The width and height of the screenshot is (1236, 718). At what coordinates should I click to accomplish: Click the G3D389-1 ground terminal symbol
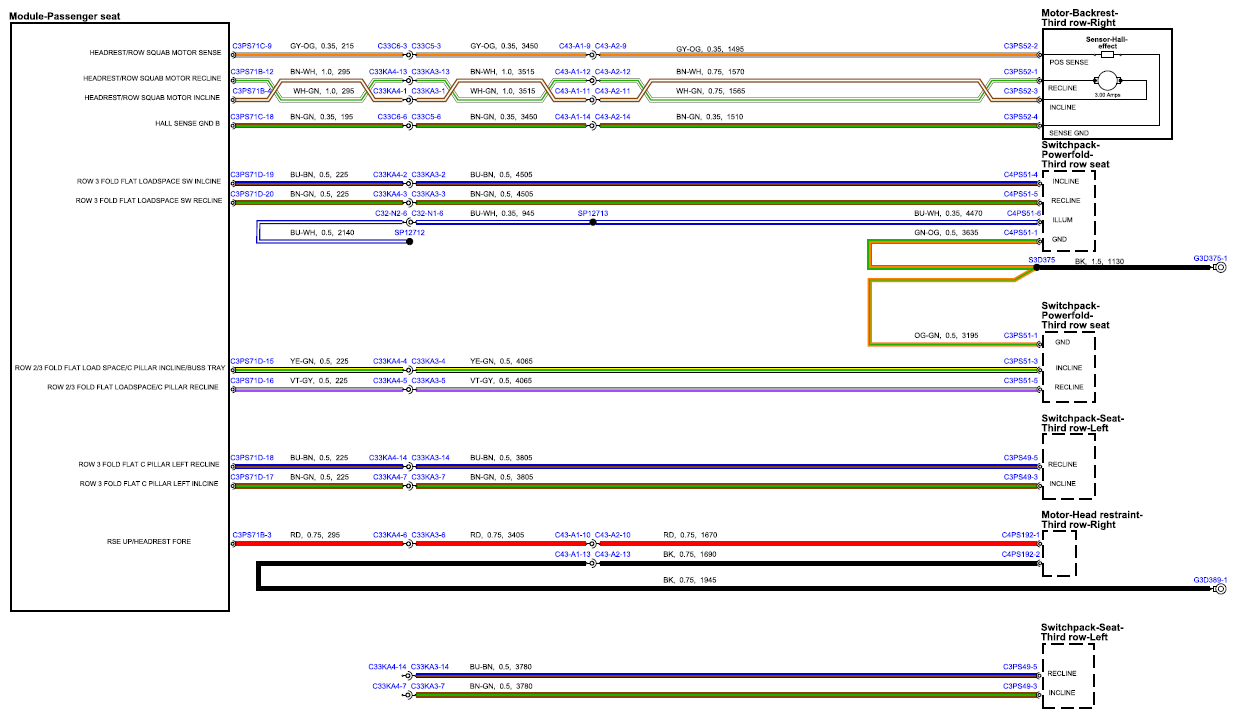coord(1220,589)
